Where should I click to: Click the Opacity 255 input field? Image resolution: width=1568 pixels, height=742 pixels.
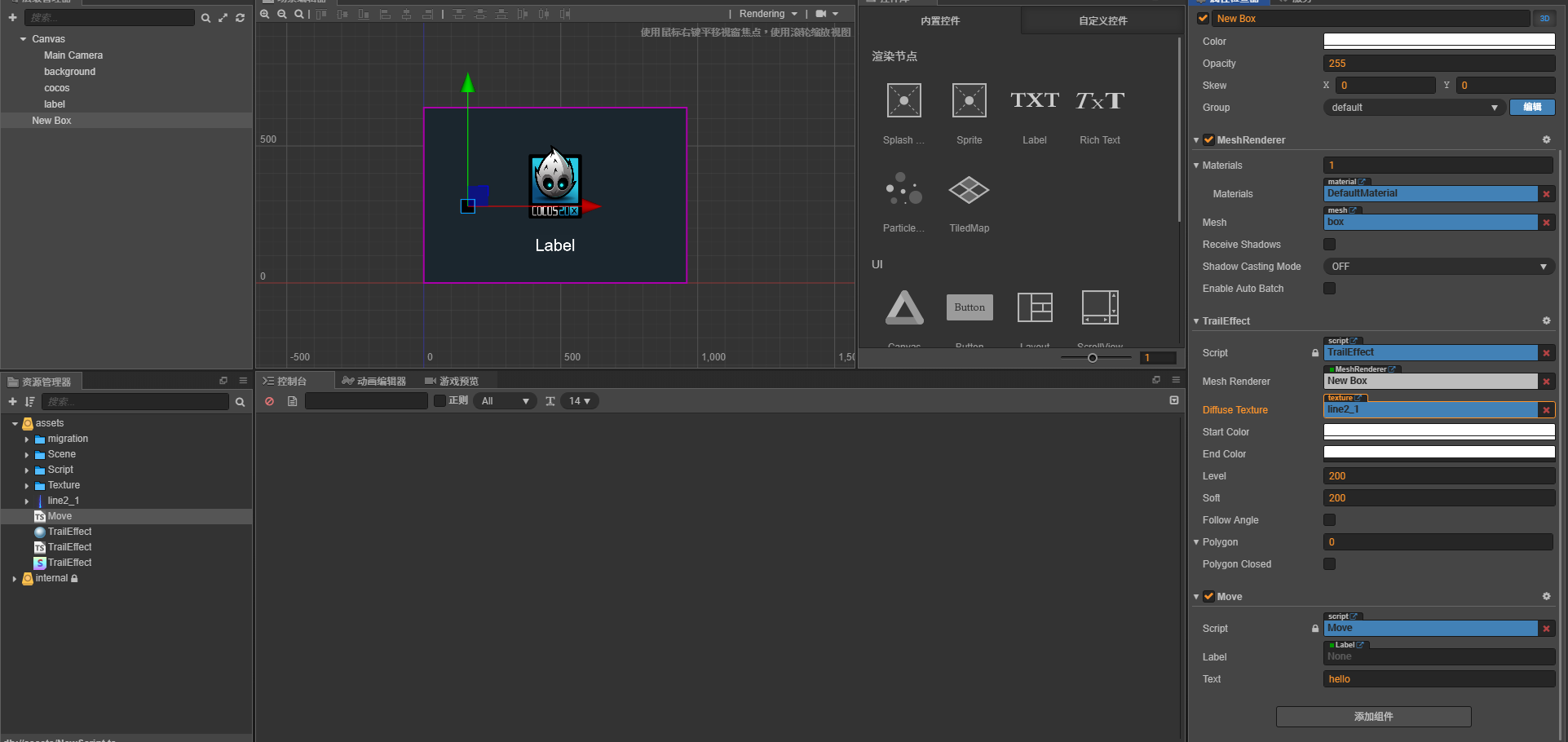pos(1438,63)
